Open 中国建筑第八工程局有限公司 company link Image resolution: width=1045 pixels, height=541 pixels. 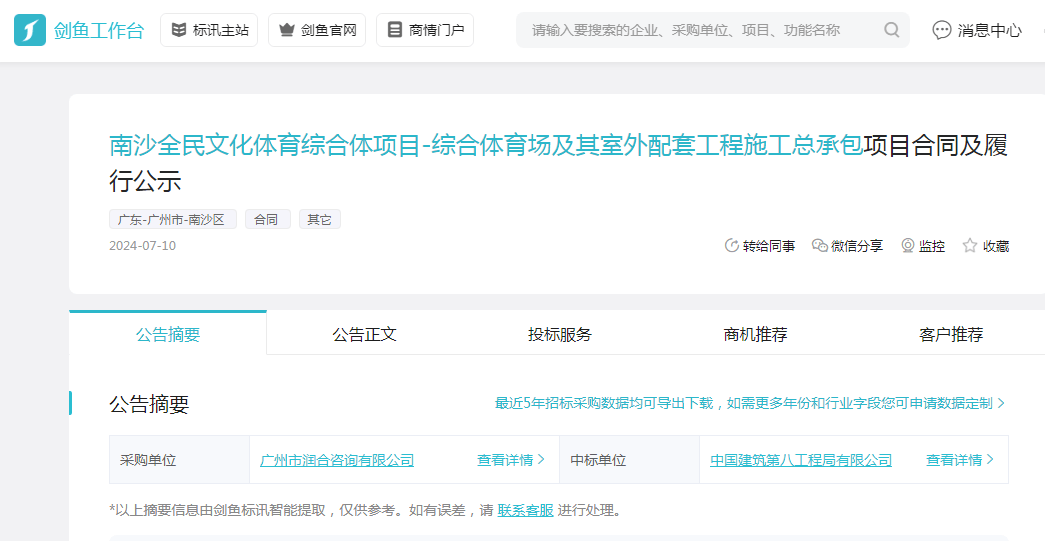click(800, 460)
